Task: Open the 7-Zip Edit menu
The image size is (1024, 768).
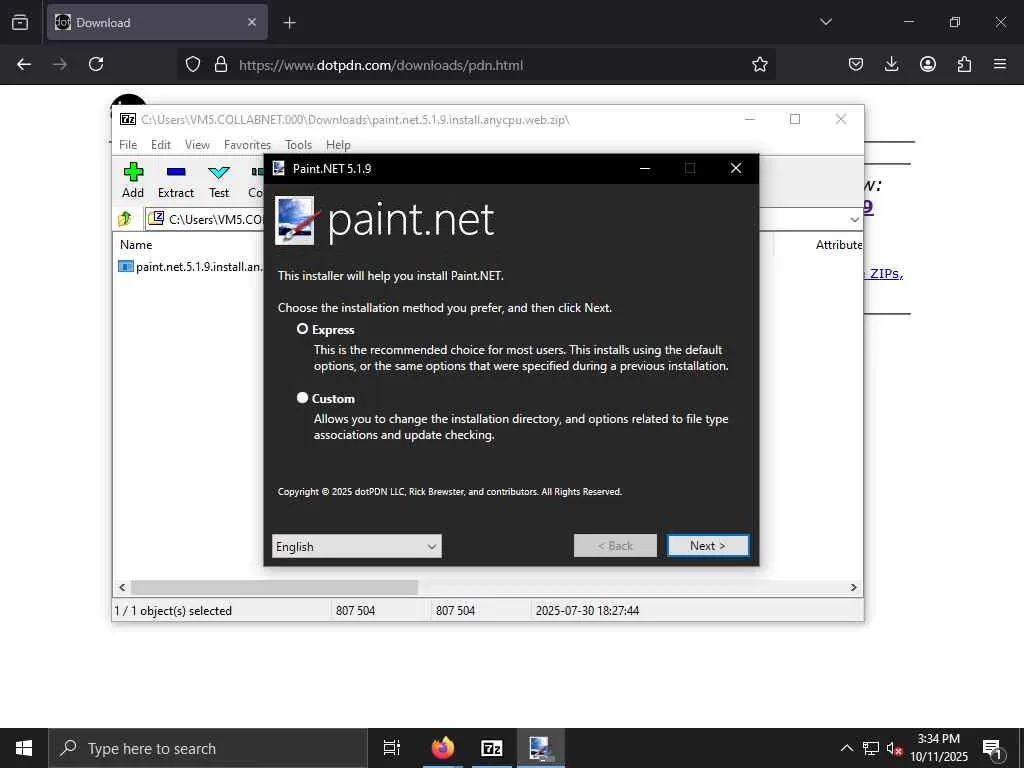Action: pos(161,144)
